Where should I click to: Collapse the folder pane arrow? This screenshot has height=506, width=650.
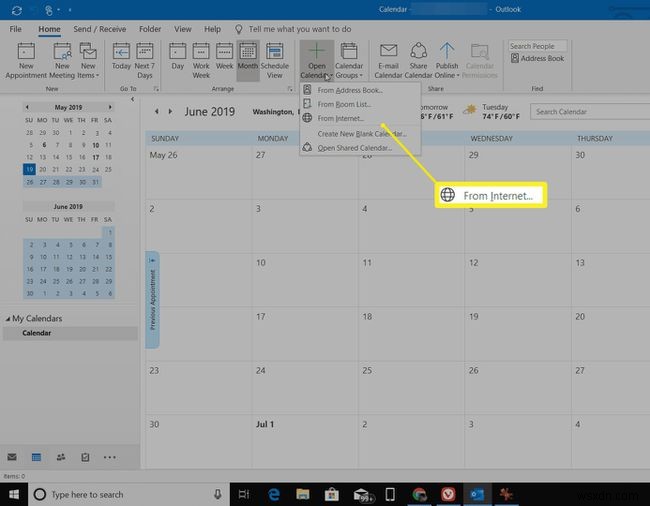click(132, 99)
